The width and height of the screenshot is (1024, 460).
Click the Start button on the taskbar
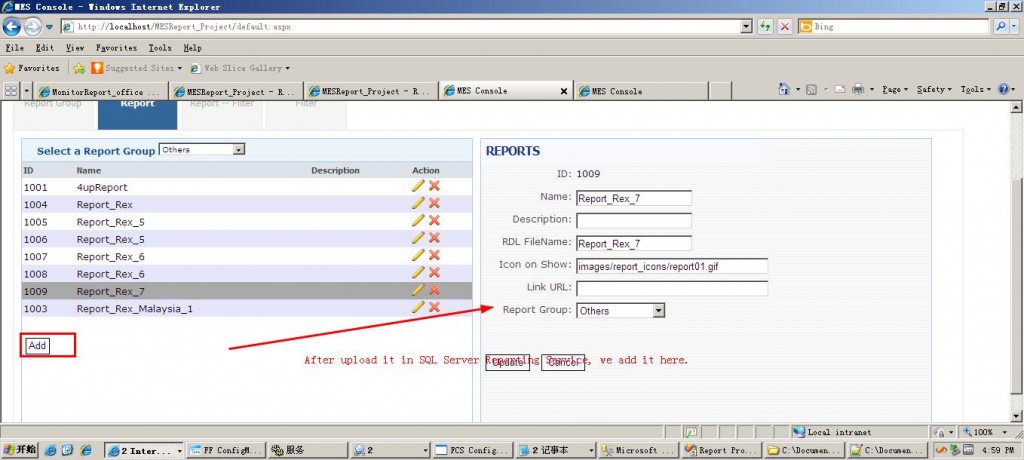[x=20, y=450]
